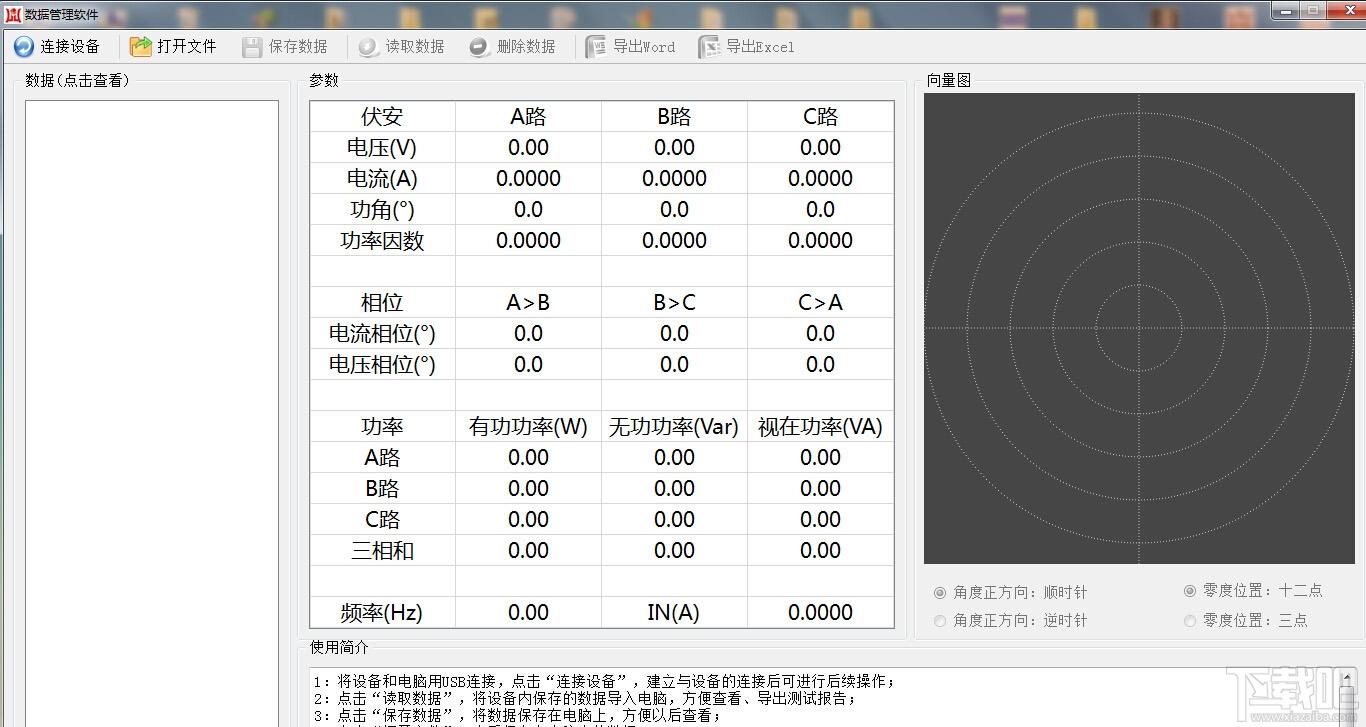Click the 电压(V) row label
This screenshot has width=1366, height=727.
383,147
